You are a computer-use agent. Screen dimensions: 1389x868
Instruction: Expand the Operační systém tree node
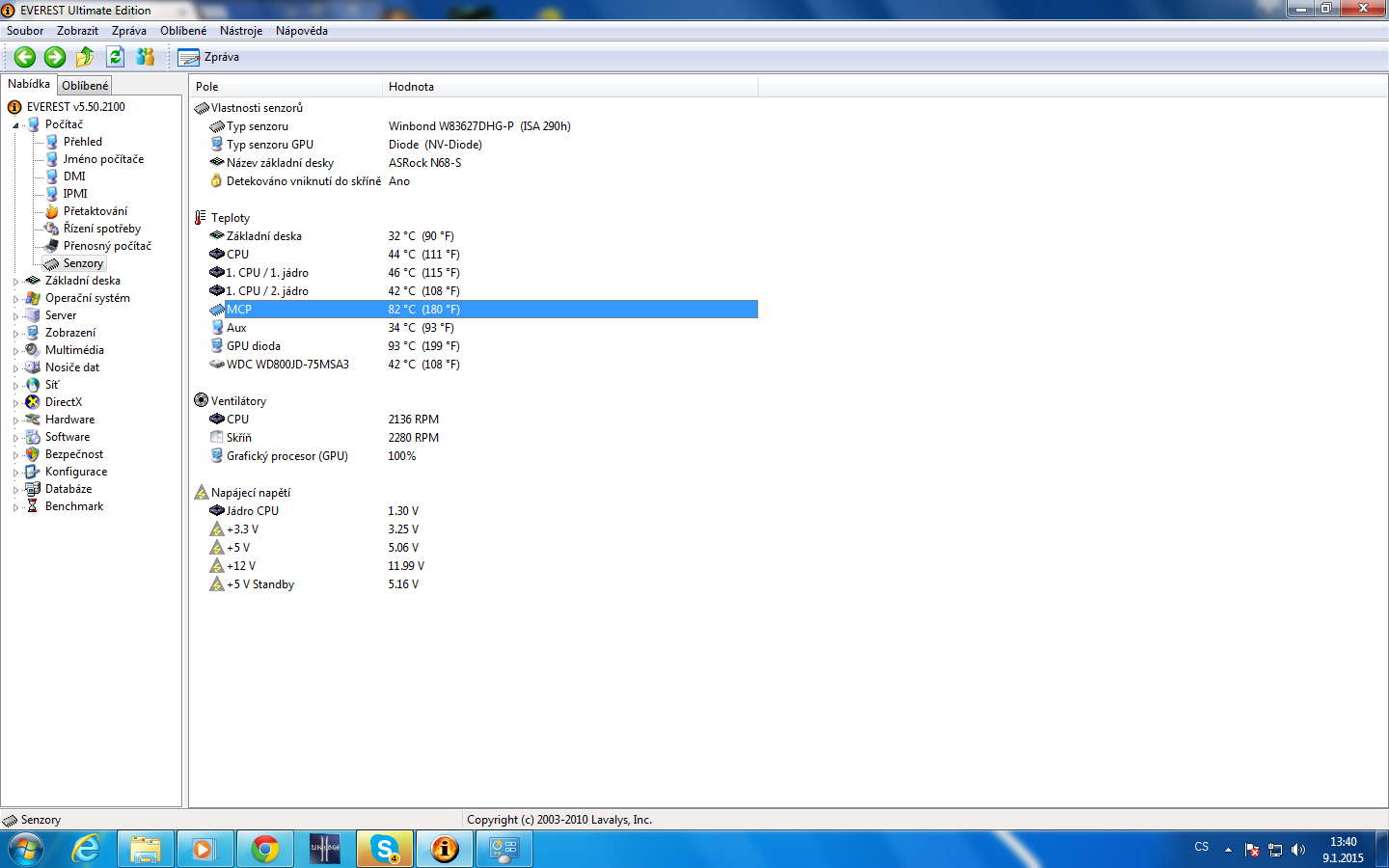[x=16, y=299]
